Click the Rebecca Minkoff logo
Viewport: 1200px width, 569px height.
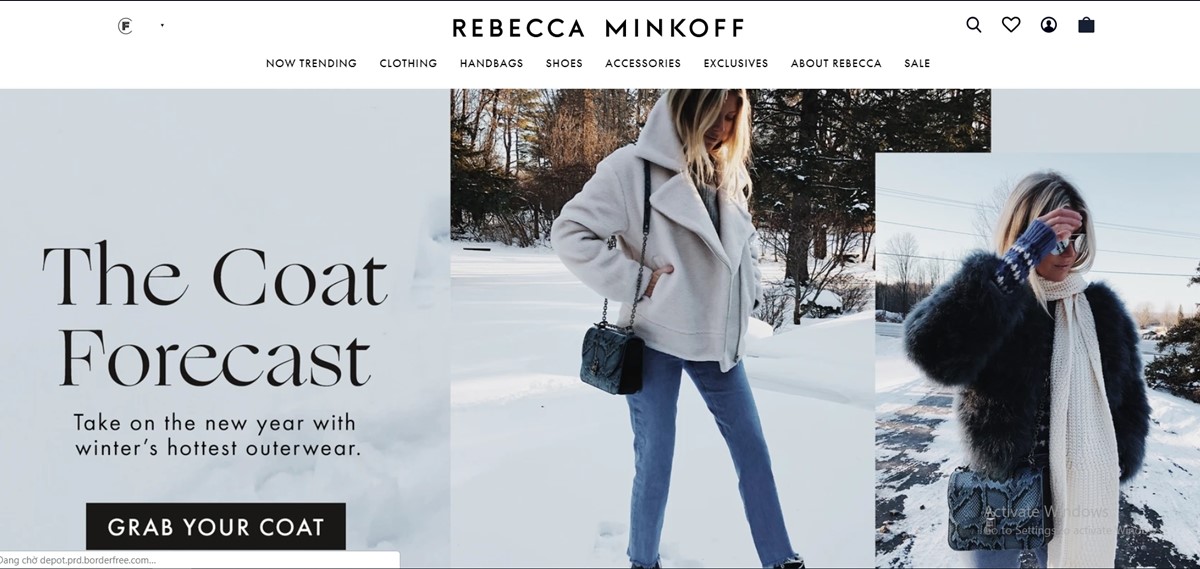tap(598, 28)
